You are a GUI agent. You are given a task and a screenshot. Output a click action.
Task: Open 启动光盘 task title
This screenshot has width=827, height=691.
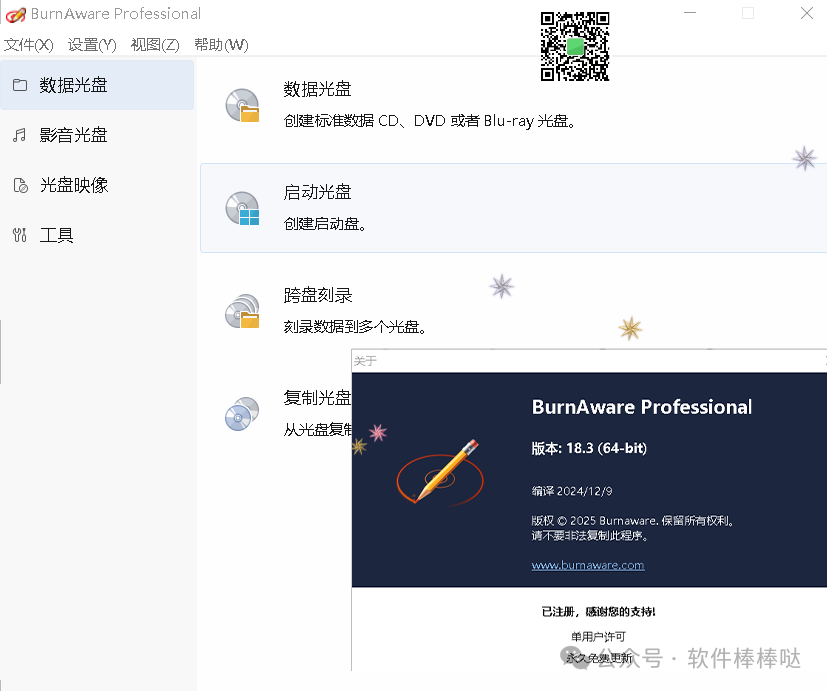pos(317,192)
